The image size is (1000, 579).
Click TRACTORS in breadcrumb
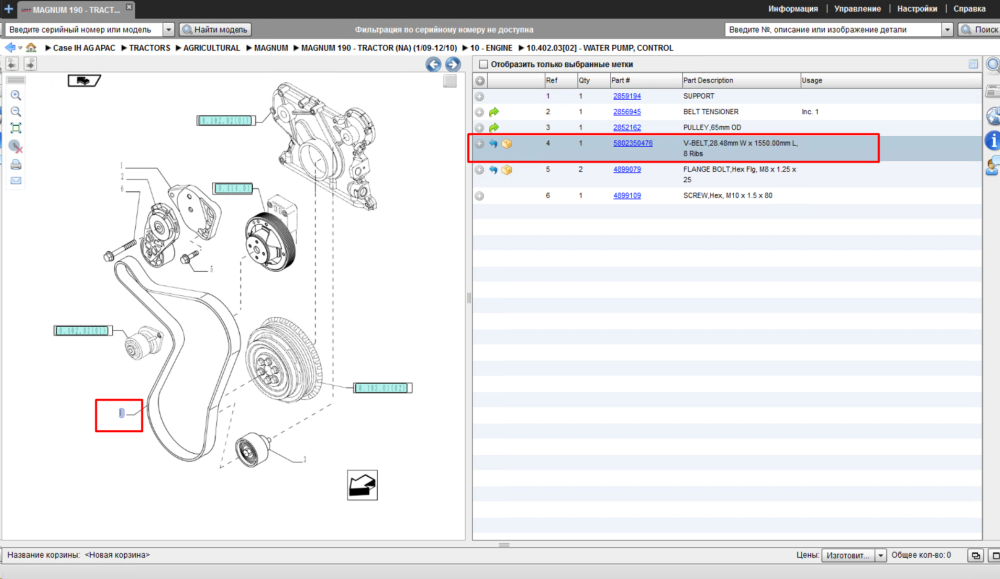coord(149,48)
